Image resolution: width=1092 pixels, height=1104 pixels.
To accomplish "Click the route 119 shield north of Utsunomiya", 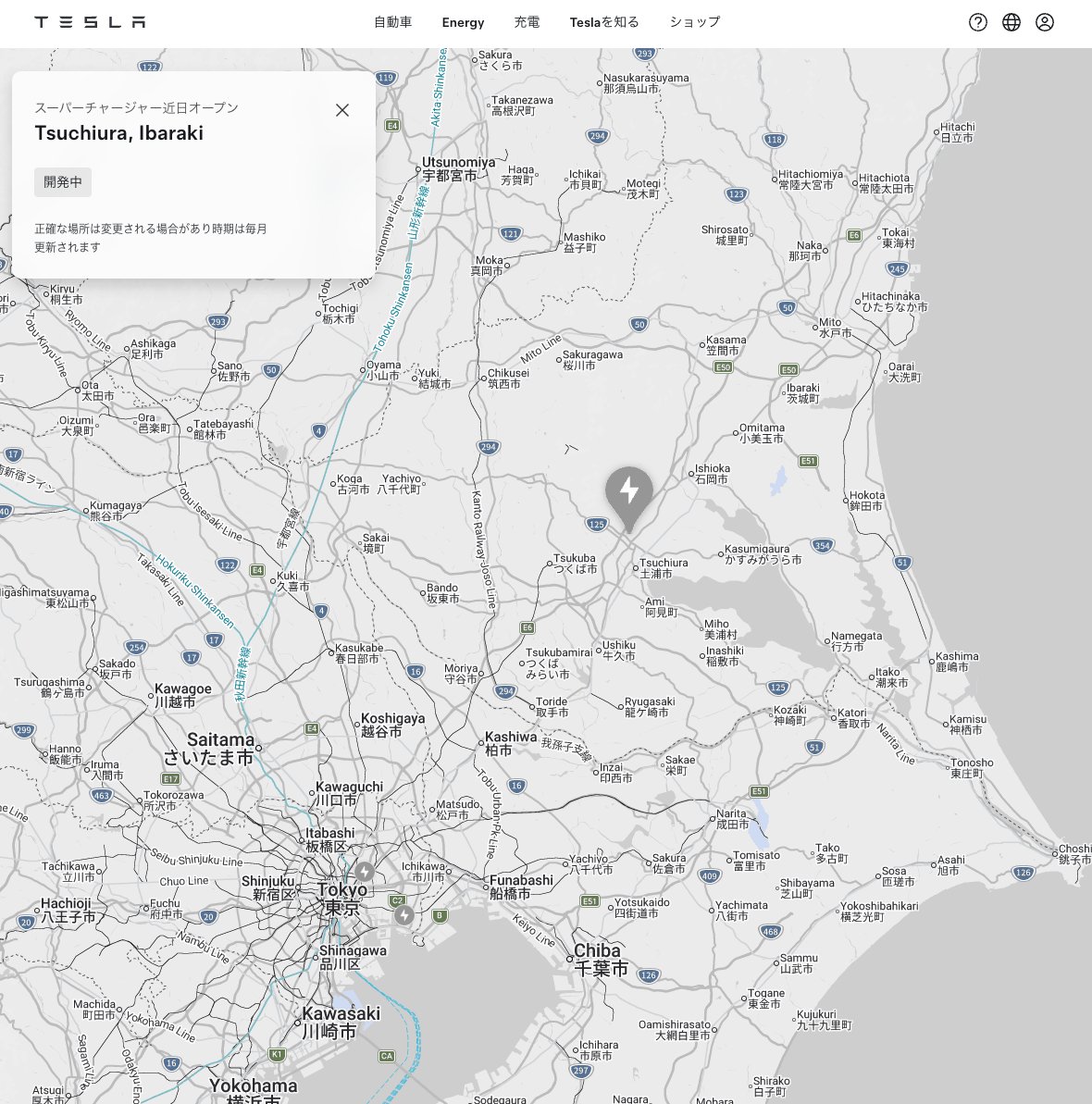I will (x=385, y=78).
